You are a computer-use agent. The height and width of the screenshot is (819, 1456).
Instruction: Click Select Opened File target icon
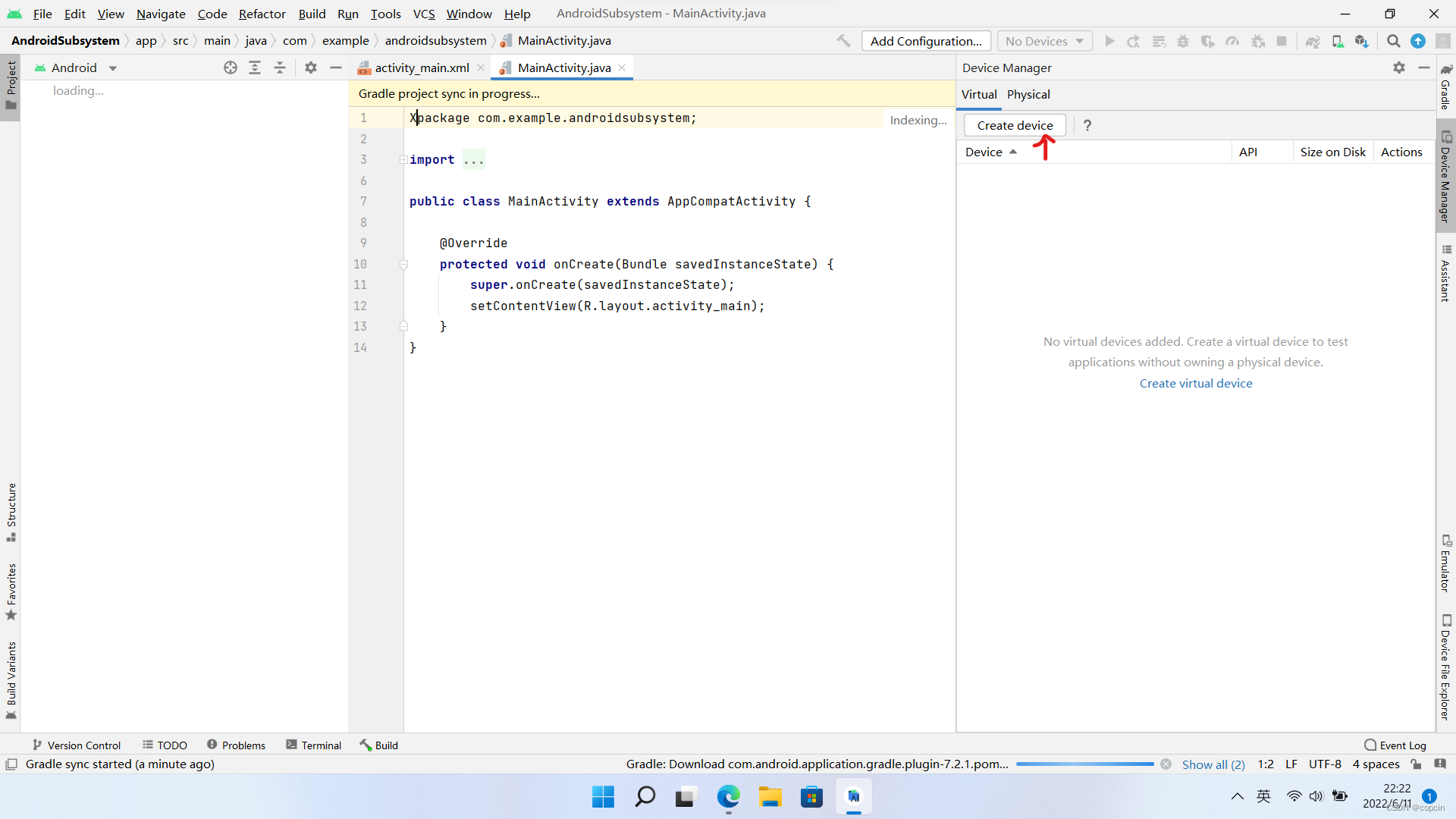(x=231, y=67)
